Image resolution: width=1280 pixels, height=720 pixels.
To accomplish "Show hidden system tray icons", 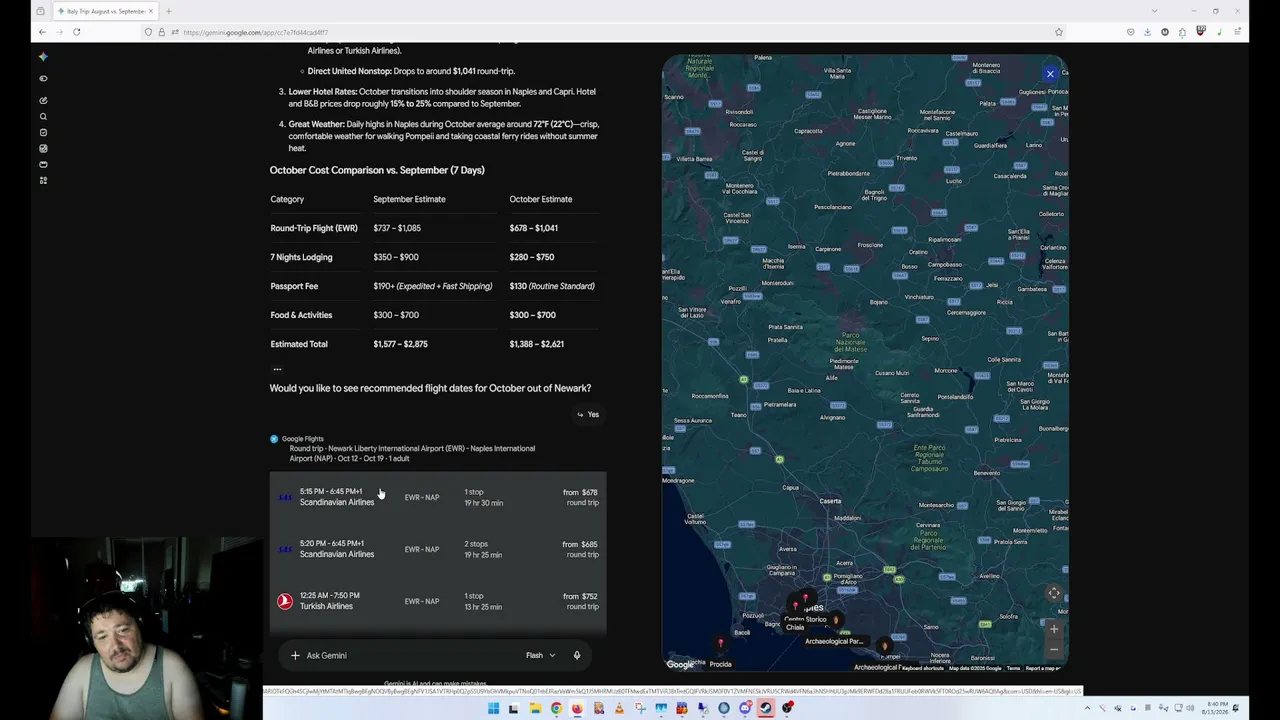I will click(x=1088, y=709).
